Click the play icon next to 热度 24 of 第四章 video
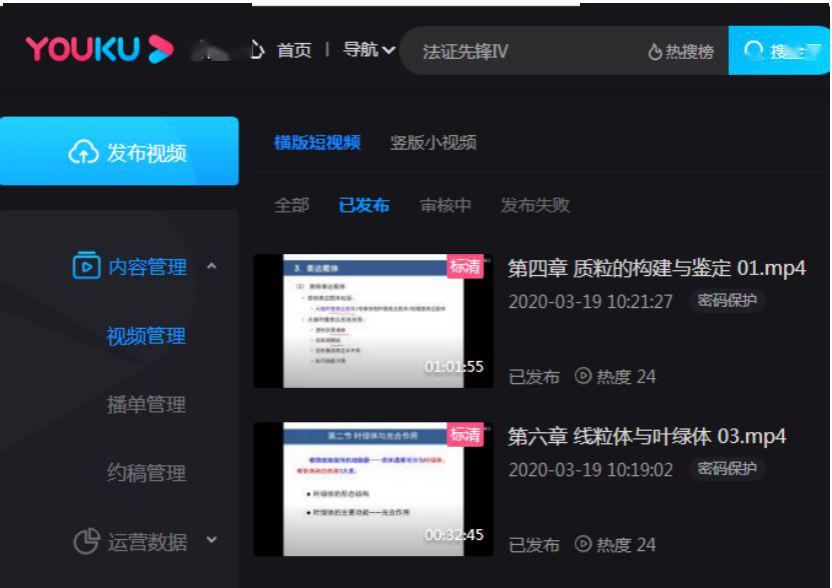 tap(583, 376)
